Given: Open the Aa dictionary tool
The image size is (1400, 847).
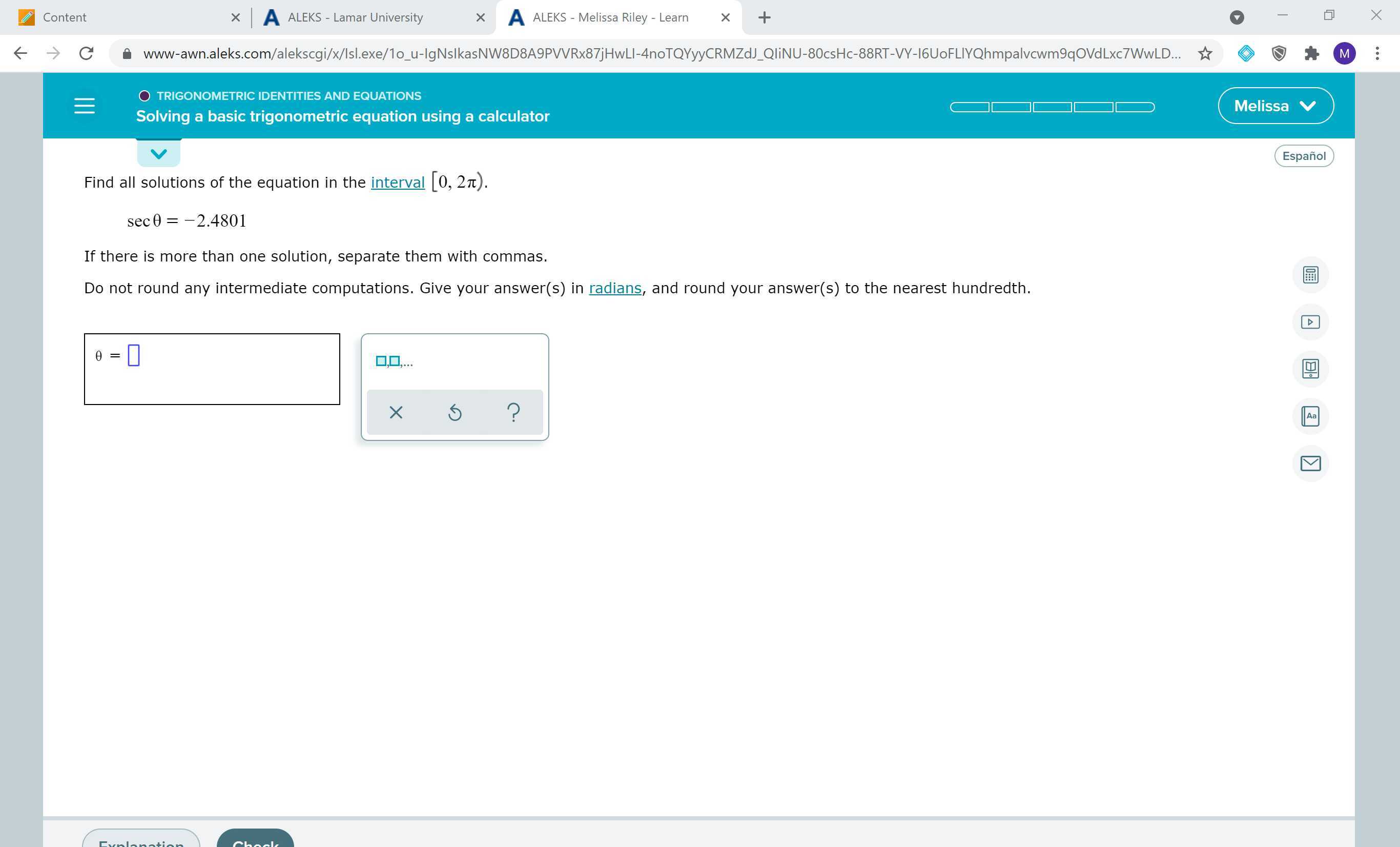Looking at the screenshot, I should coord(1311,416).
